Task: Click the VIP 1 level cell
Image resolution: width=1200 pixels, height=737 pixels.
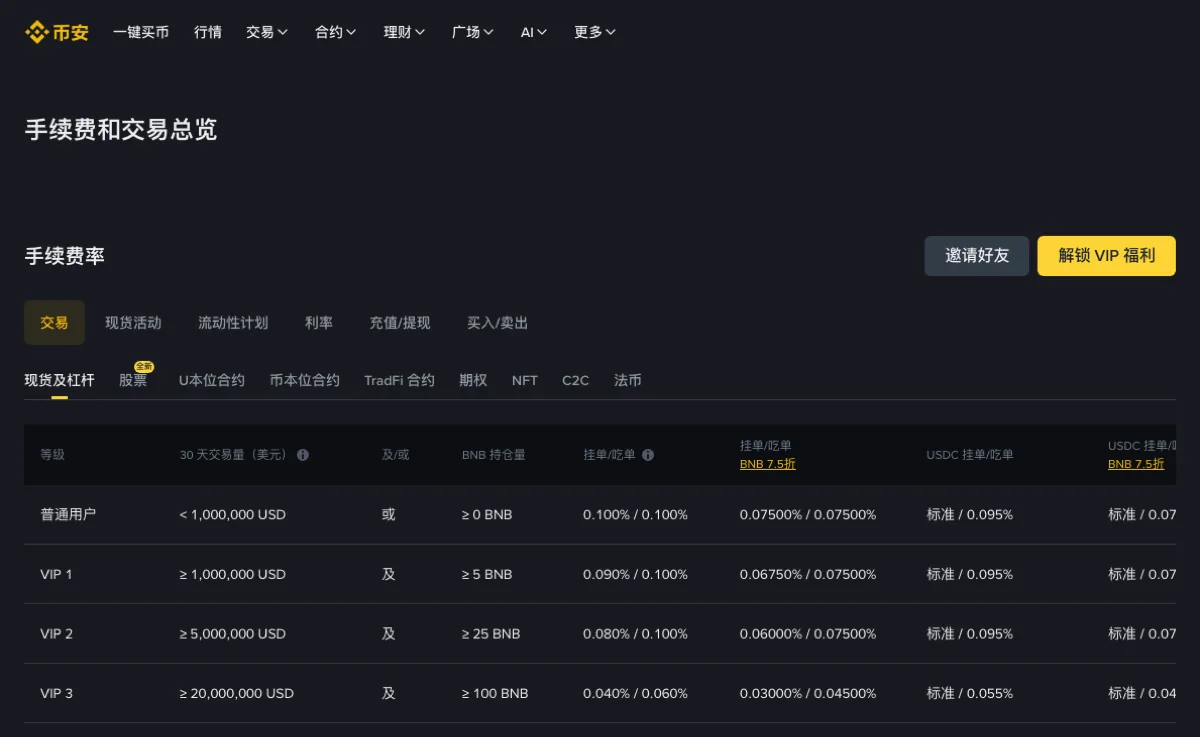Action: point(56,574)
